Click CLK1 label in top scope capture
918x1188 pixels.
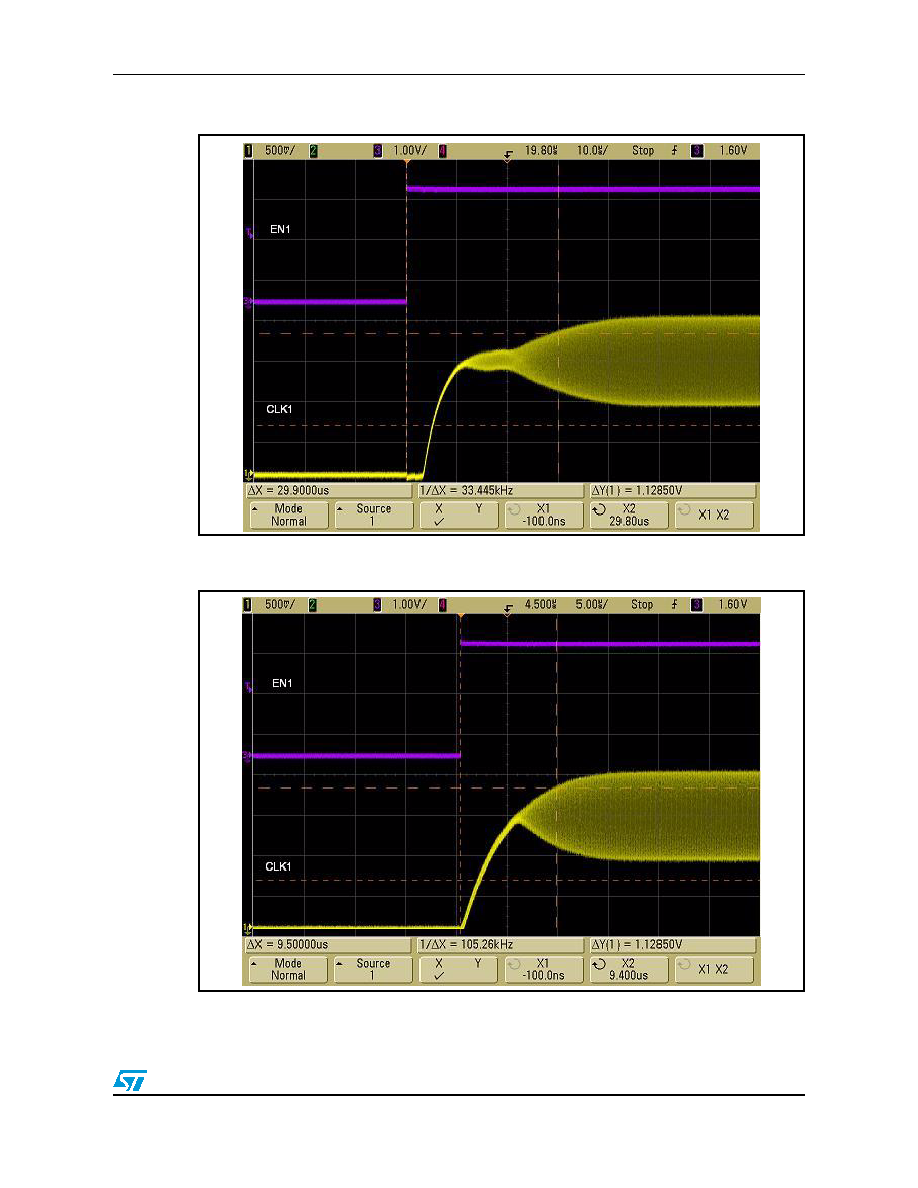[279, 409]
